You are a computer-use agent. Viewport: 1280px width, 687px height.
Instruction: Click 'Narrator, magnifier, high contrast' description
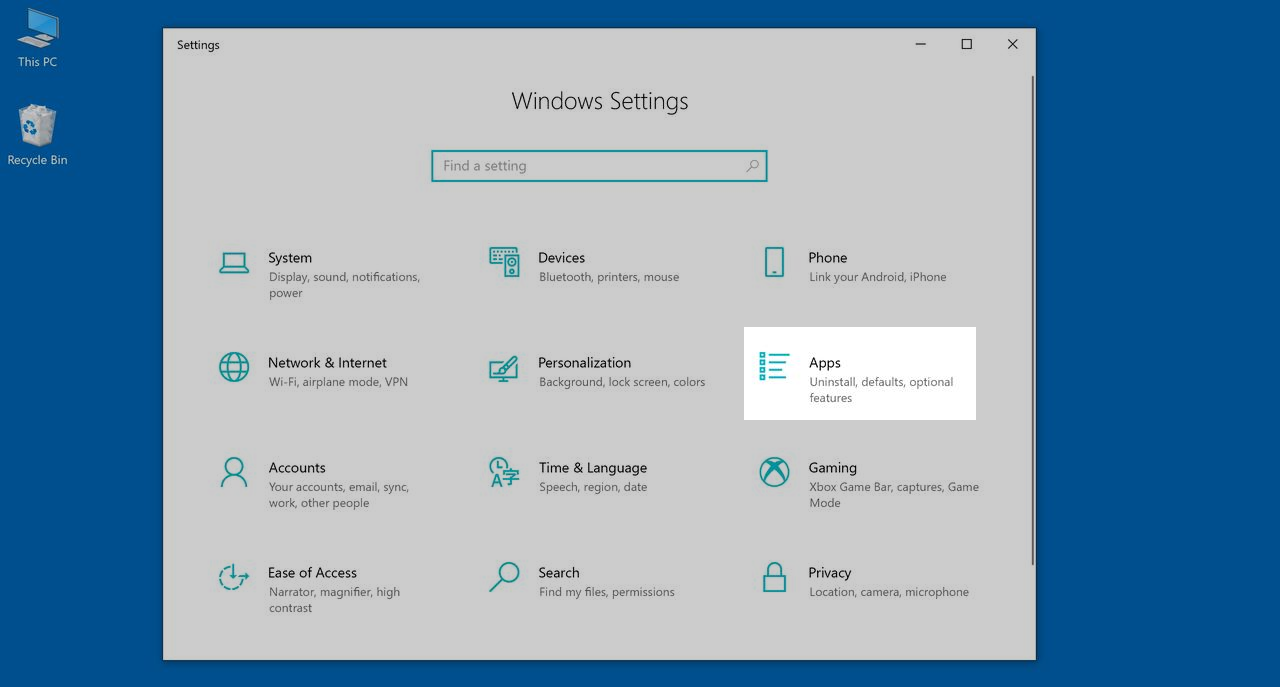[334, 600]
